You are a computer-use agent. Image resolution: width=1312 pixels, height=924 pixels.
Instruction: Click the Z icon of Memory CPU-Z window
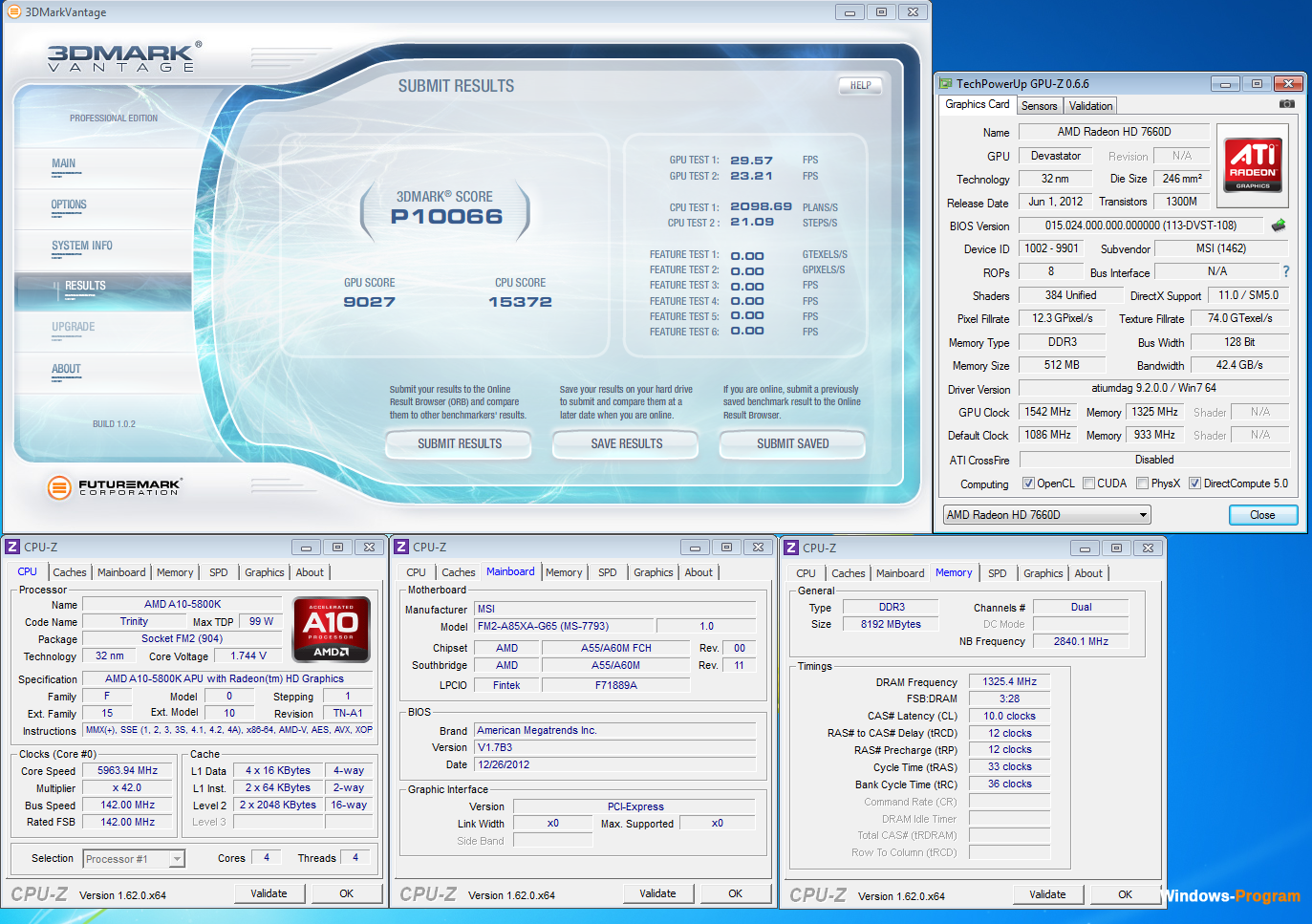pyautogui.click(x=791, y=548)
